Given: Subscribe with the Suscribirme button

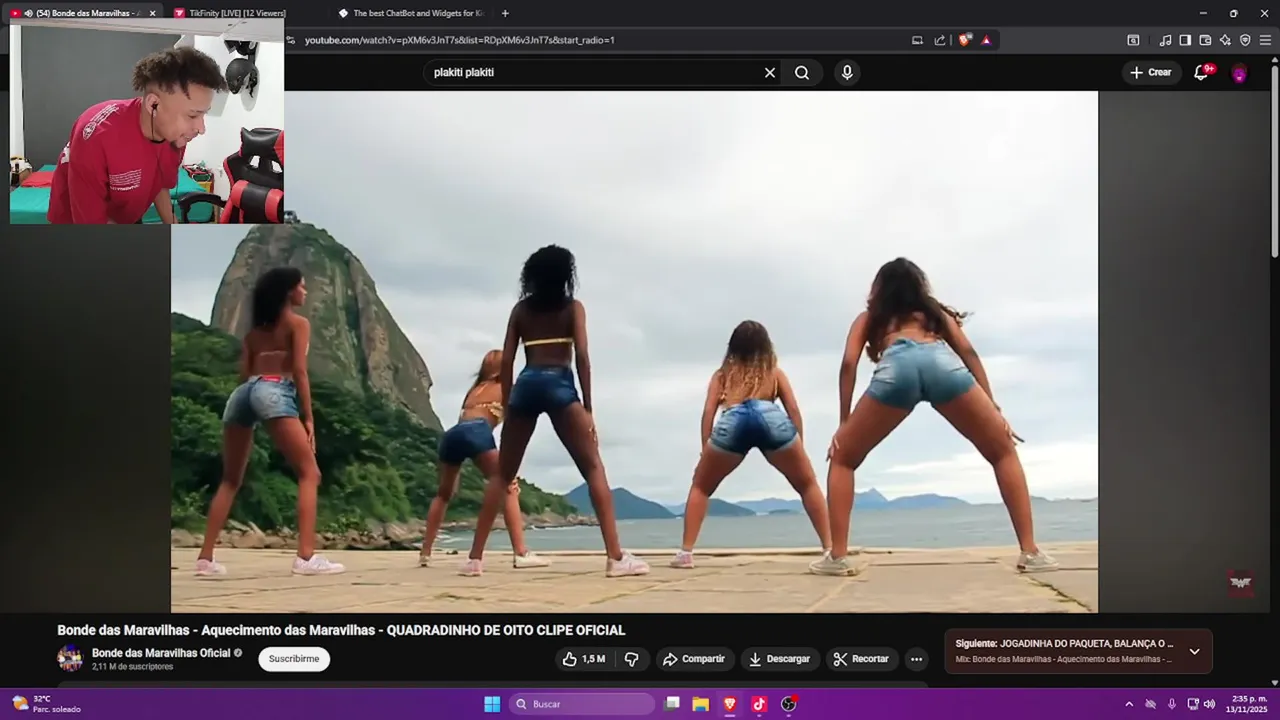Looking at the screenshot, I should pos(294,659).
